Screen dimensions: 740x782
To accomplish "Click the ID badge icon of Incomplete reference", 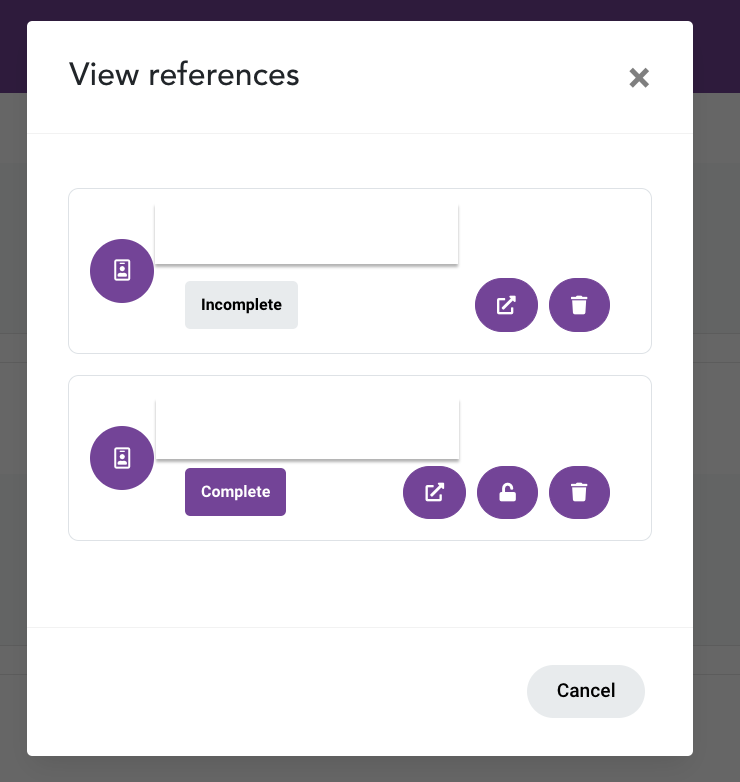I will [122, 271].
